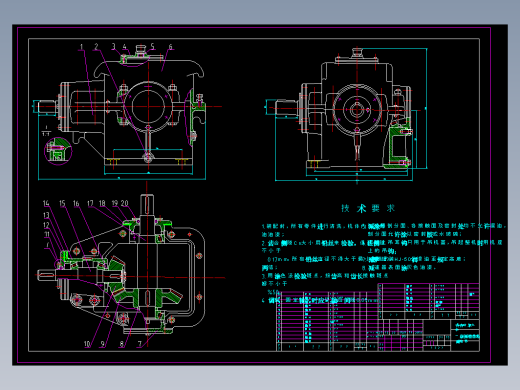
Task: Select part balloon label 4
Action: click(x=124, y=47)
